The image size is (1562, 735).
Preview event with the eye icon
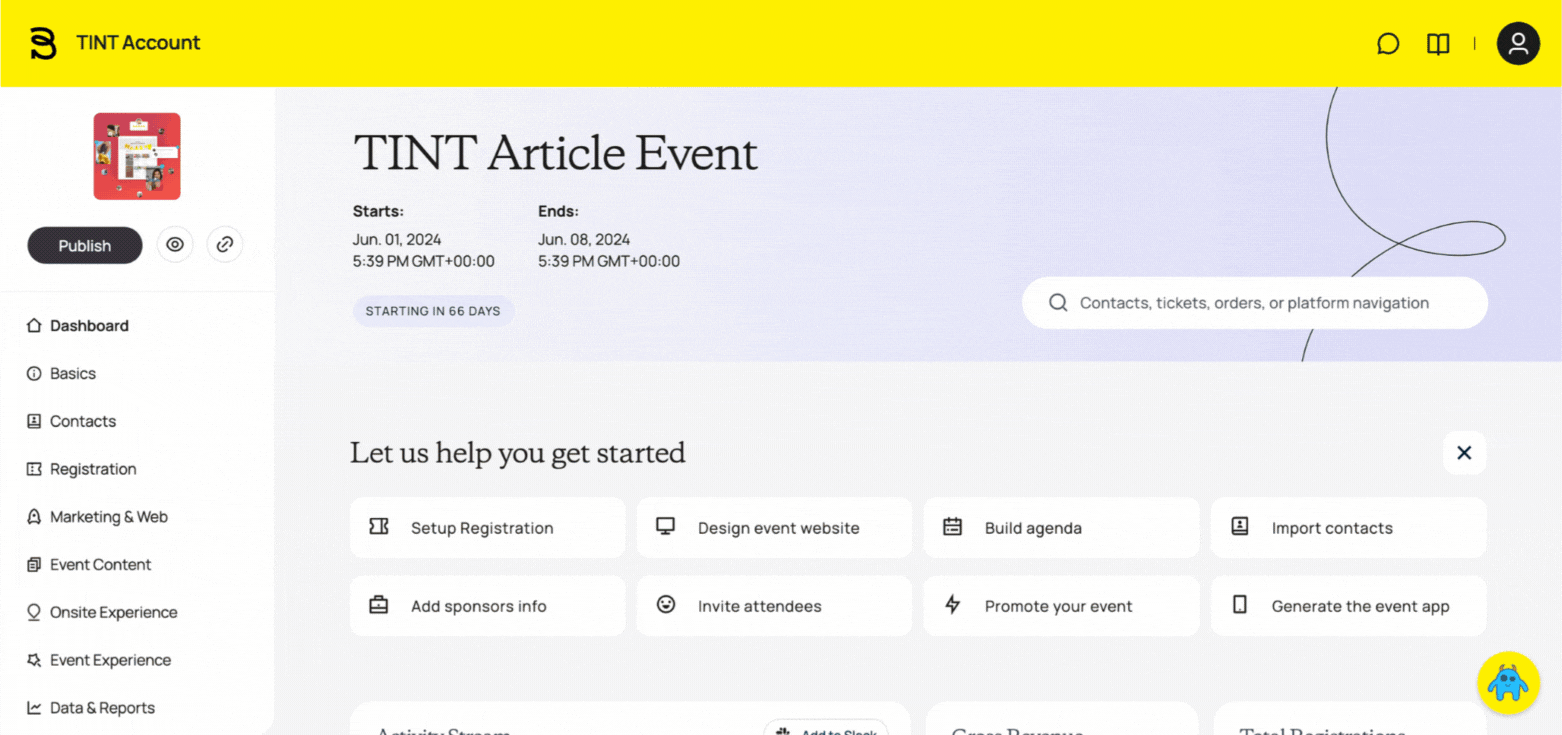[175, 244]
